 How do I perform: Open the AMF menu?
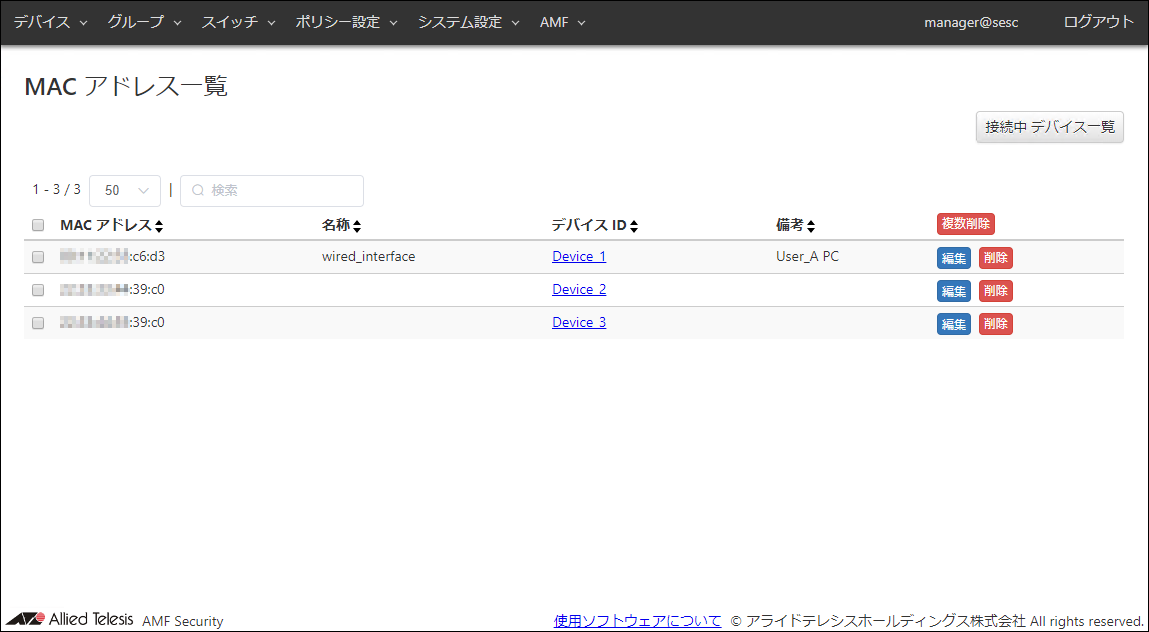click(562, 22)
